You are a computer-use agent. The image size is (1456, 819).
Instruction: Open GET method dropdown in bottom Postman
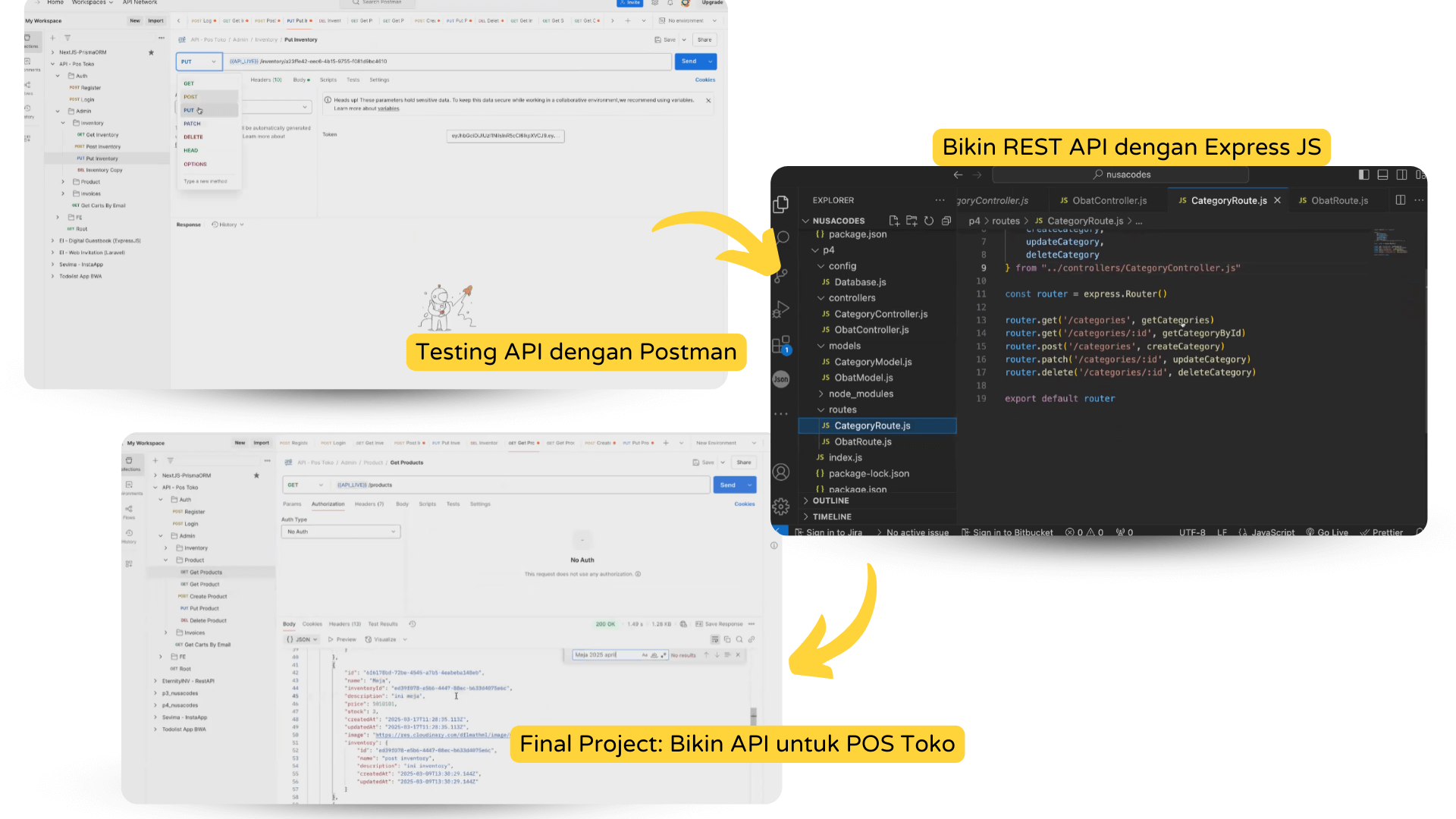306,485
